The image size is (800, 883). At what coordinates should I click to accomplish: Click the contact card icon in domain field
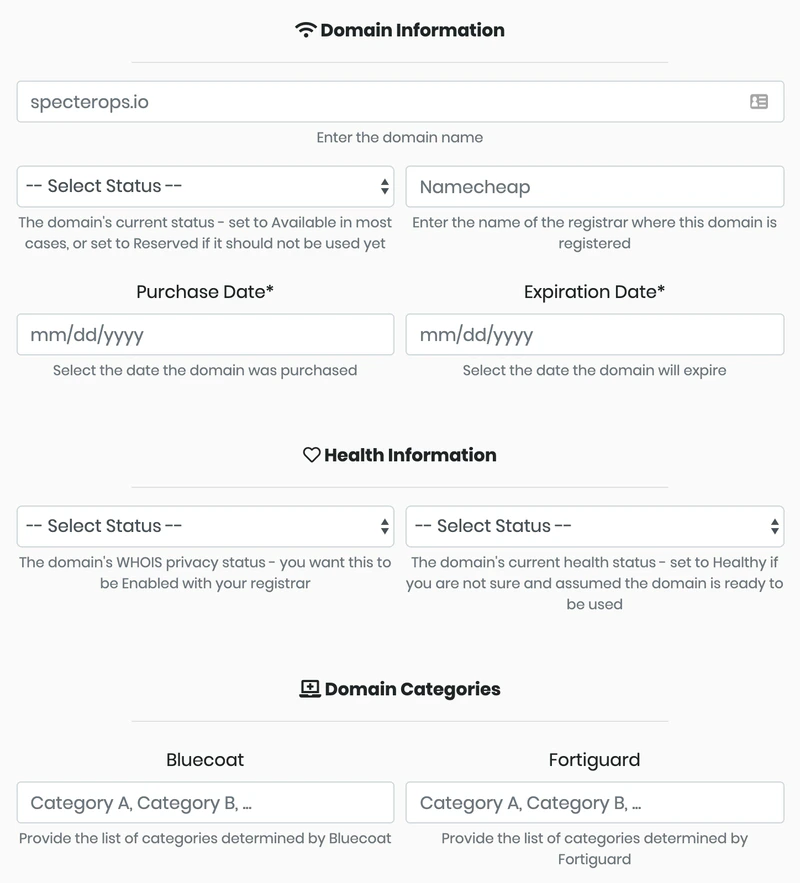(759, 102)
